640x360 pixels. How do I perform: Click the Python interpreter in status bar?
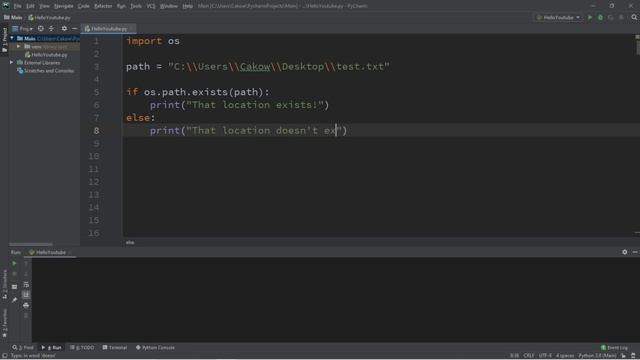(597, 356)
